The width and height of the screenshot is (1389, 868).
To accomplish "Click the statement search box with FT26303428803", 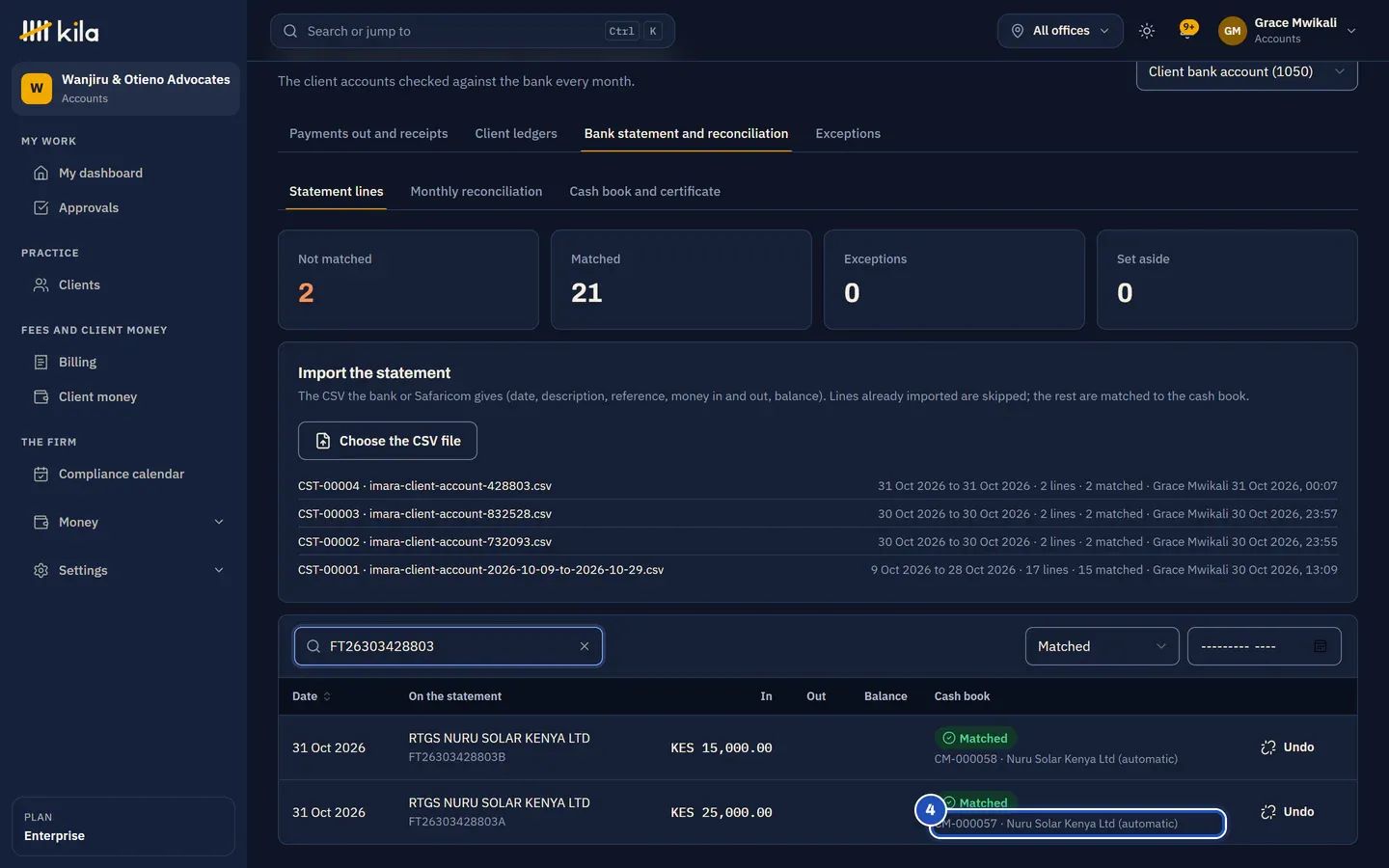I will 449,646.
